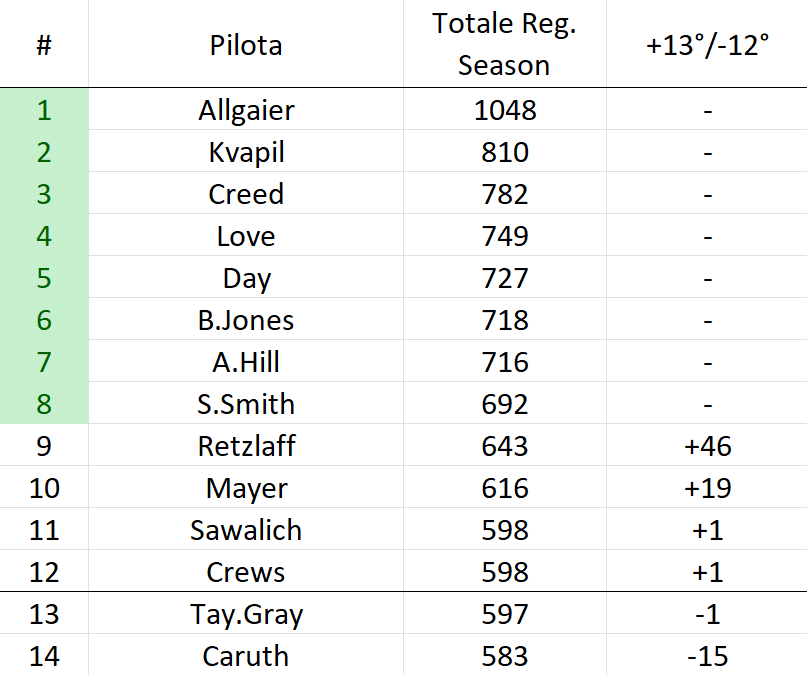This screenshot has width=807, height=675.
Task: Click the 727 total for Day
Action: coord(504,277)
